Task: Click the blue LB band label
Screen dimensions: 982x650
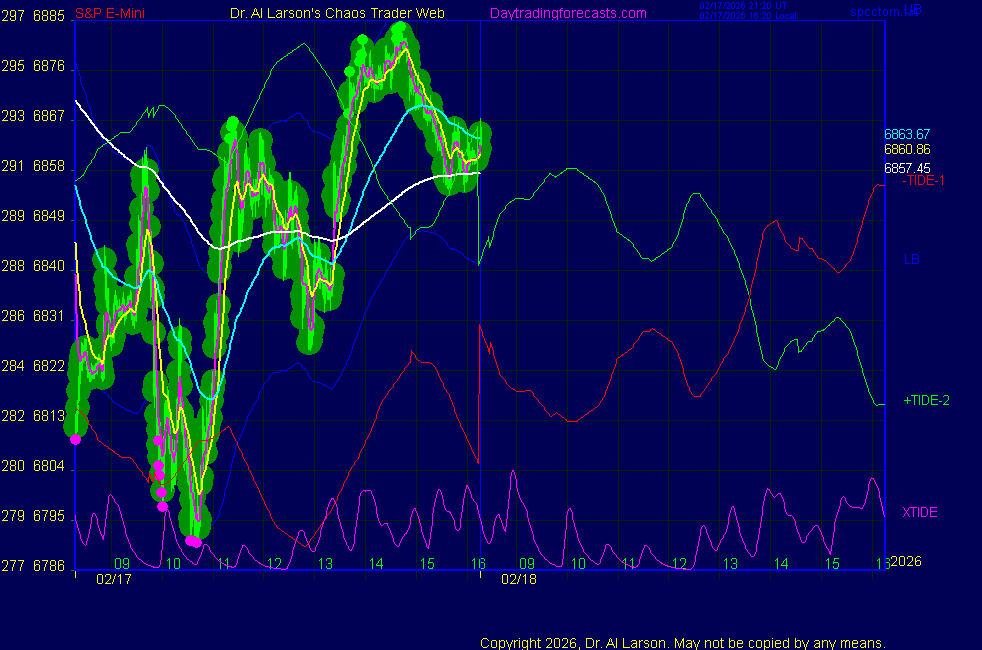Action: click(x=912, y=259)
